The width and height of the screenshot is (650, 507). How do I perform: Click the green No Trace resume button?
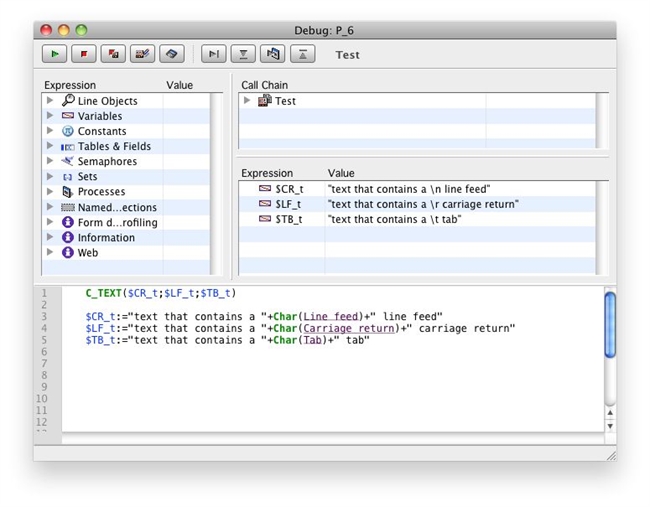click(54, 54)
